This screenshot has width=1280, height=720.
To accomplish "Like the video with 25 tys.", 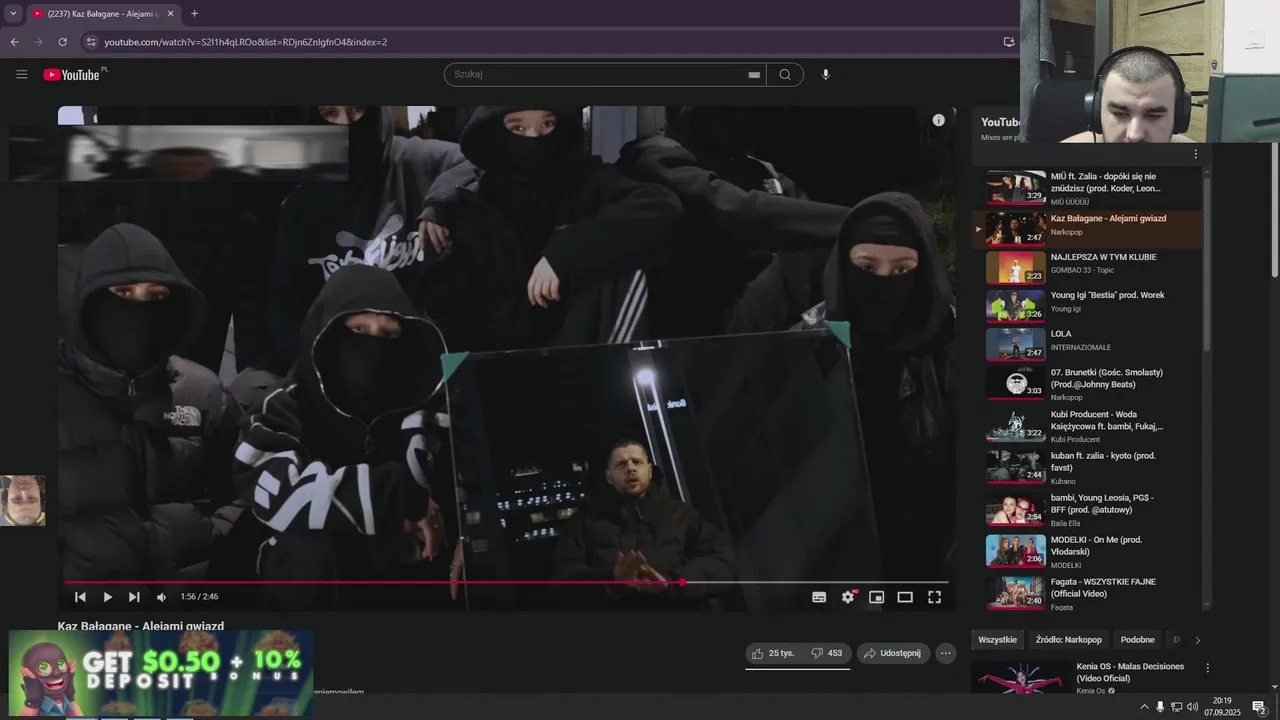I will point(773,653).
